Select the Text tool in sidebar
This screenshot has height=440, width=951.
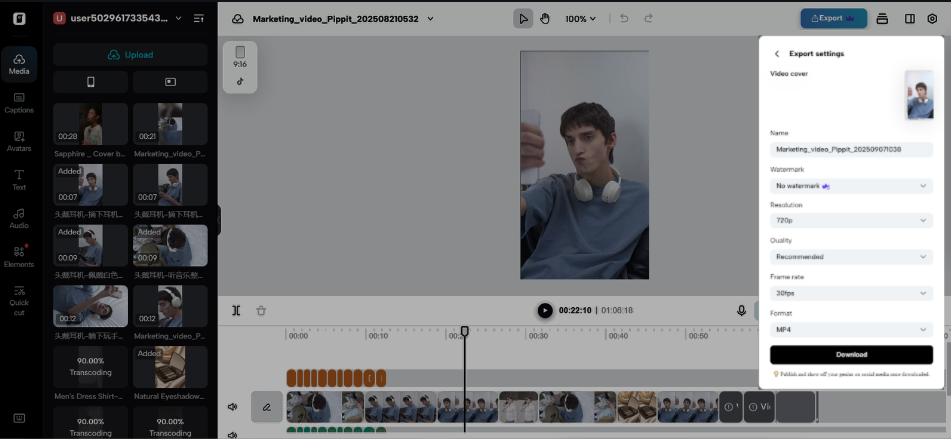click(x=19, y=179)
